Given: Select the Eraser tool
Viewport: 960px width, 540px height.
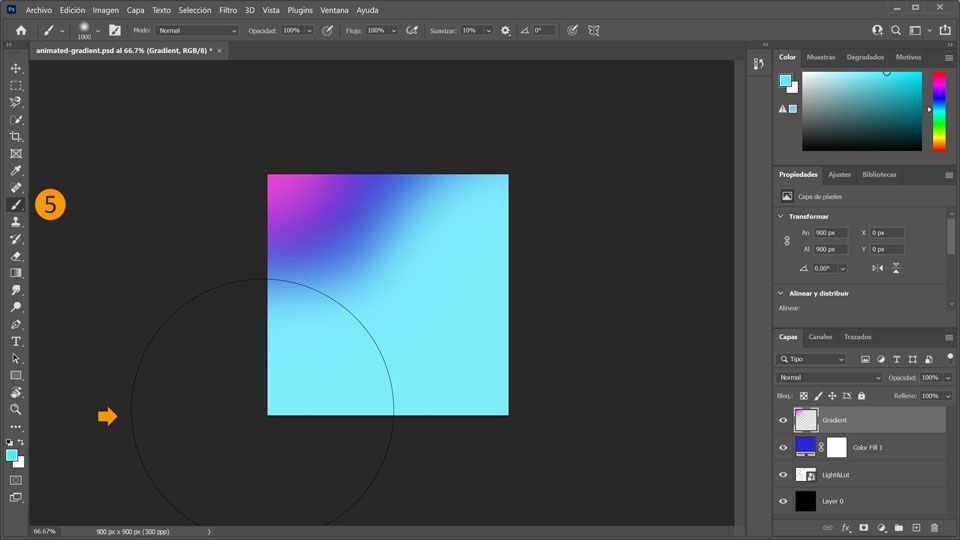Looking at the screenshot, I should (x=16, y=256).
